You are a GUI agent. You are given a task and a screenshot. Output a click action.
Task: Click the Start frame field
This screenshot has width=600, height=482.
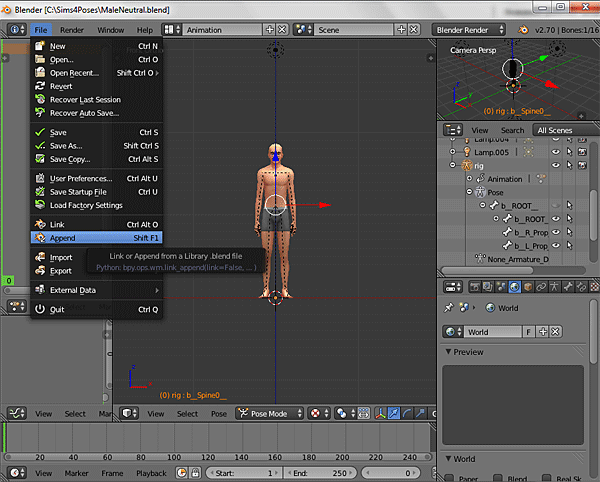(x=243, y=473)
